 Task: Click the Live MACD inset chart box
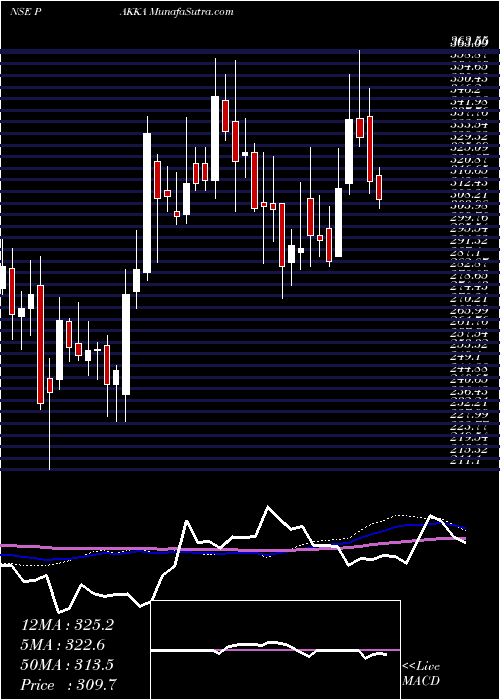[276, 650]
